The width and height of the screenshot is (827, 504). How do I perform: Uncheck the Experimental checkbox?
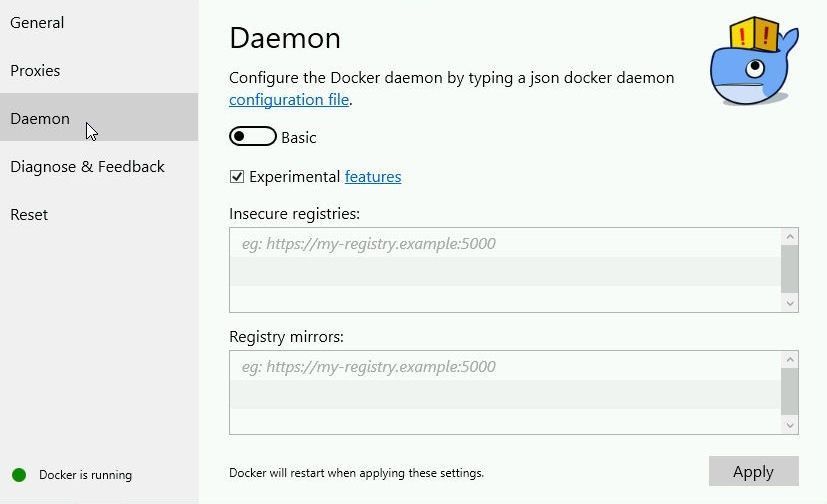coord(237,177)
